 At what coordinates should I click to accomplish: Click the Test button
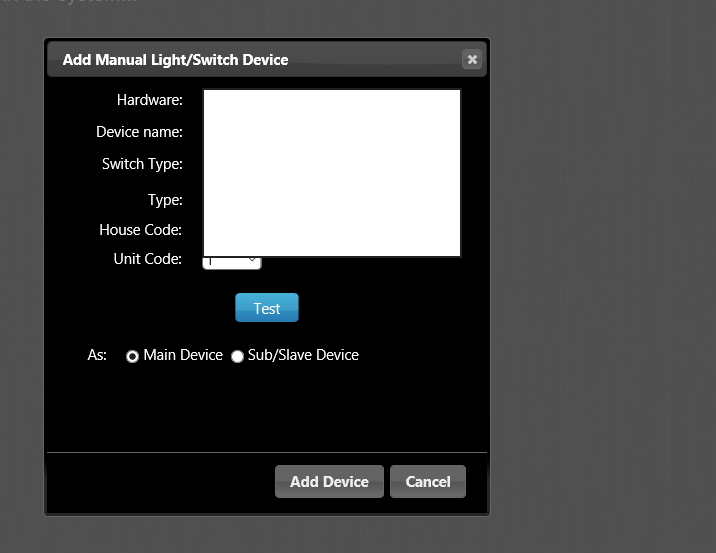pos(267,308)
